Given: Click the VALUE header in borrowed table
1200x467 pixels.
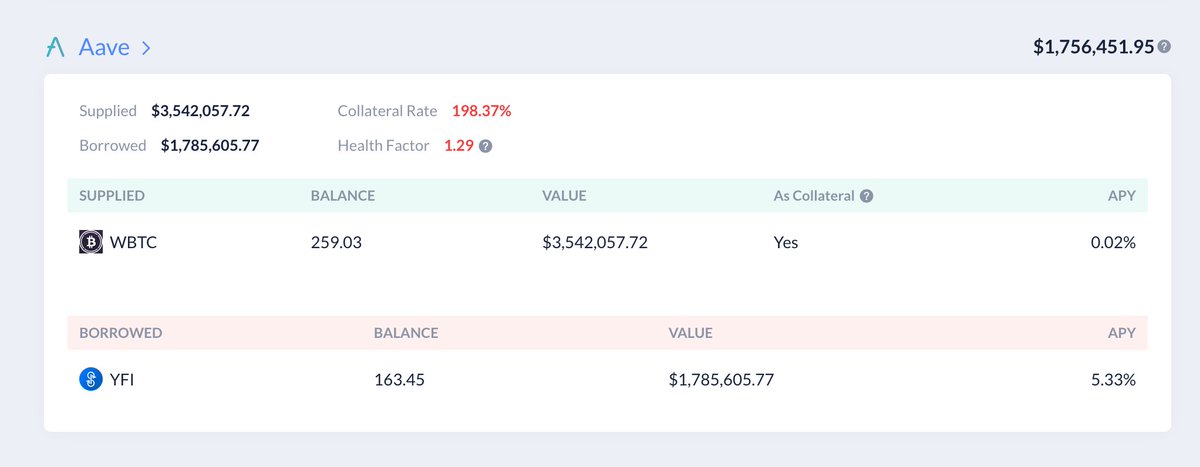Looking at the screenshot, I should (691, 333).
